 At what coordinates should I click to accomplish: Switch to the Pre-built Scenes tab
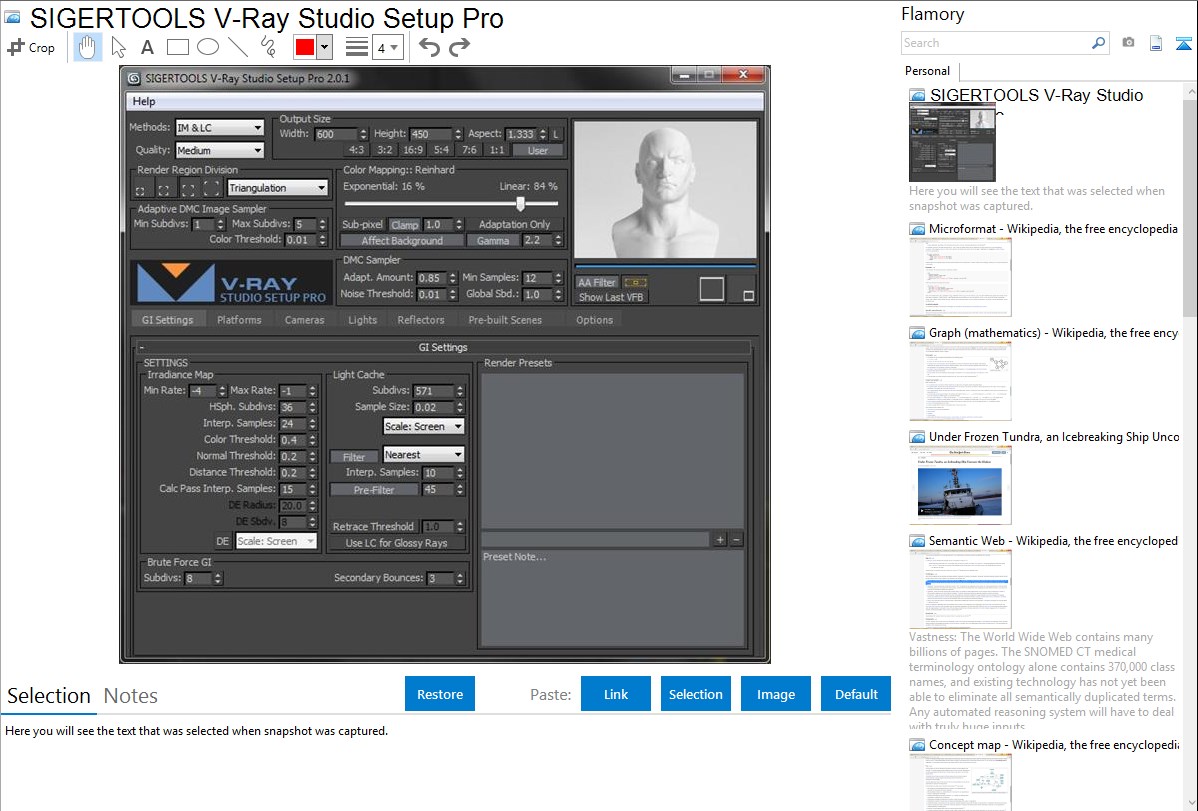505,320
